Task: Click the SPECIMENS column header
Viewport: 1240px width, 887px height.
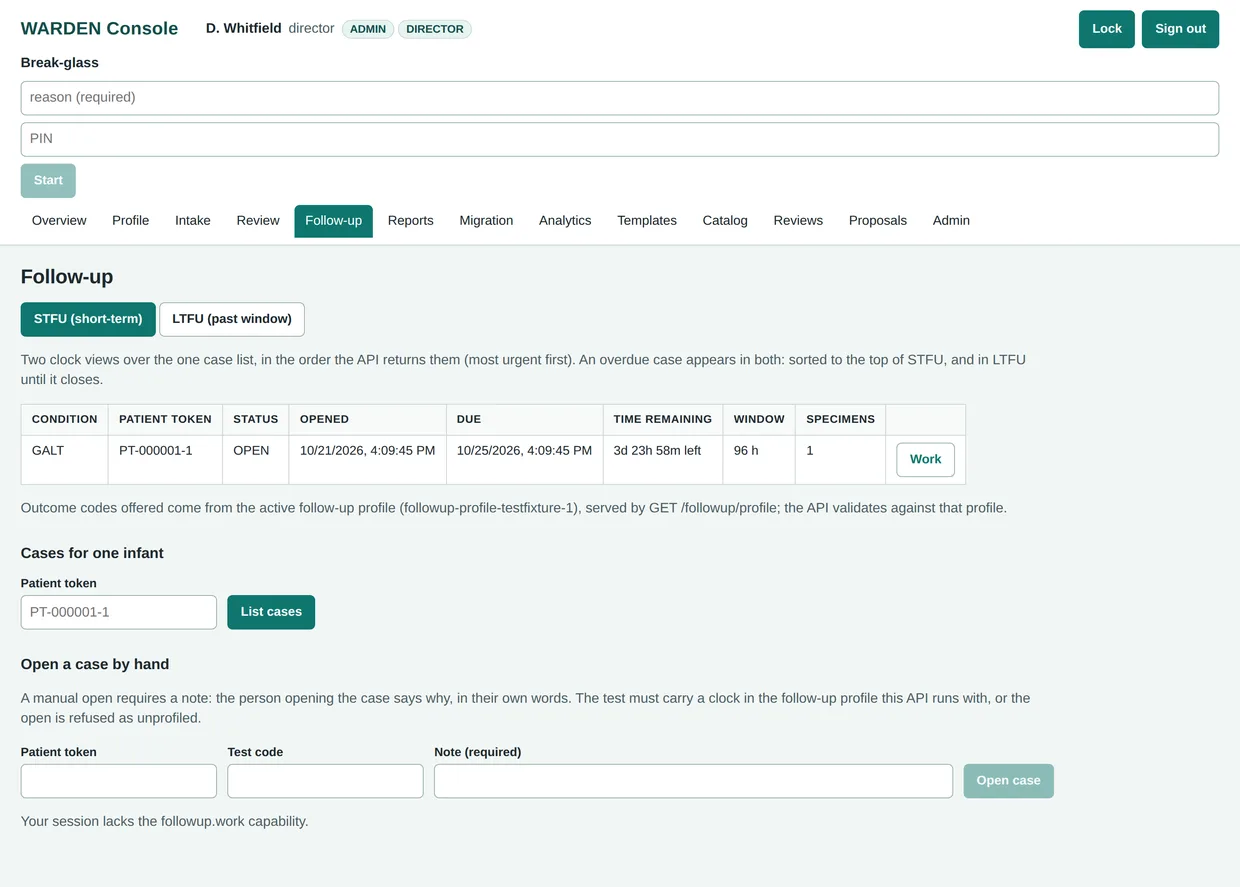Action: (840, 419)
